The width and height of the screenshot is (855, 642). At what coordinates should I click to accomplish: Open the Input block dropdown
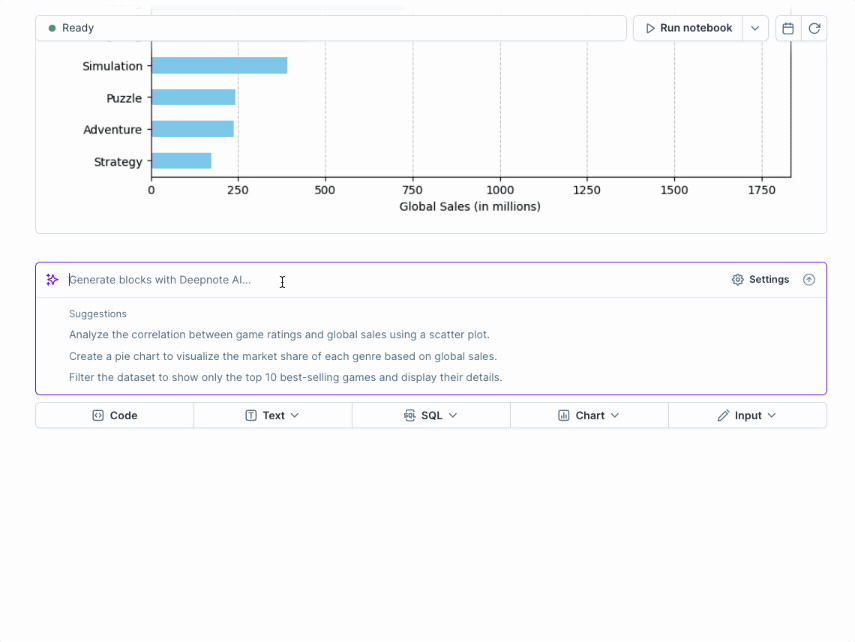pos(747,416)
